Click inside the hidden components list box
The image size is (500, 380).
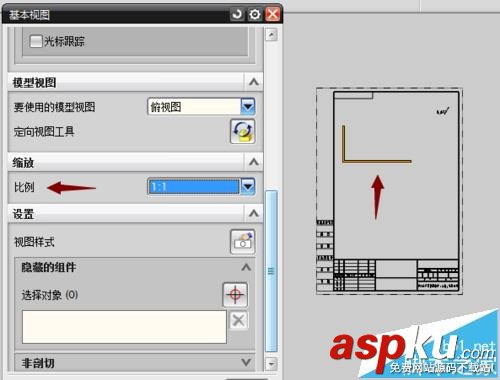pyautogui.click(x=124, y=327)
